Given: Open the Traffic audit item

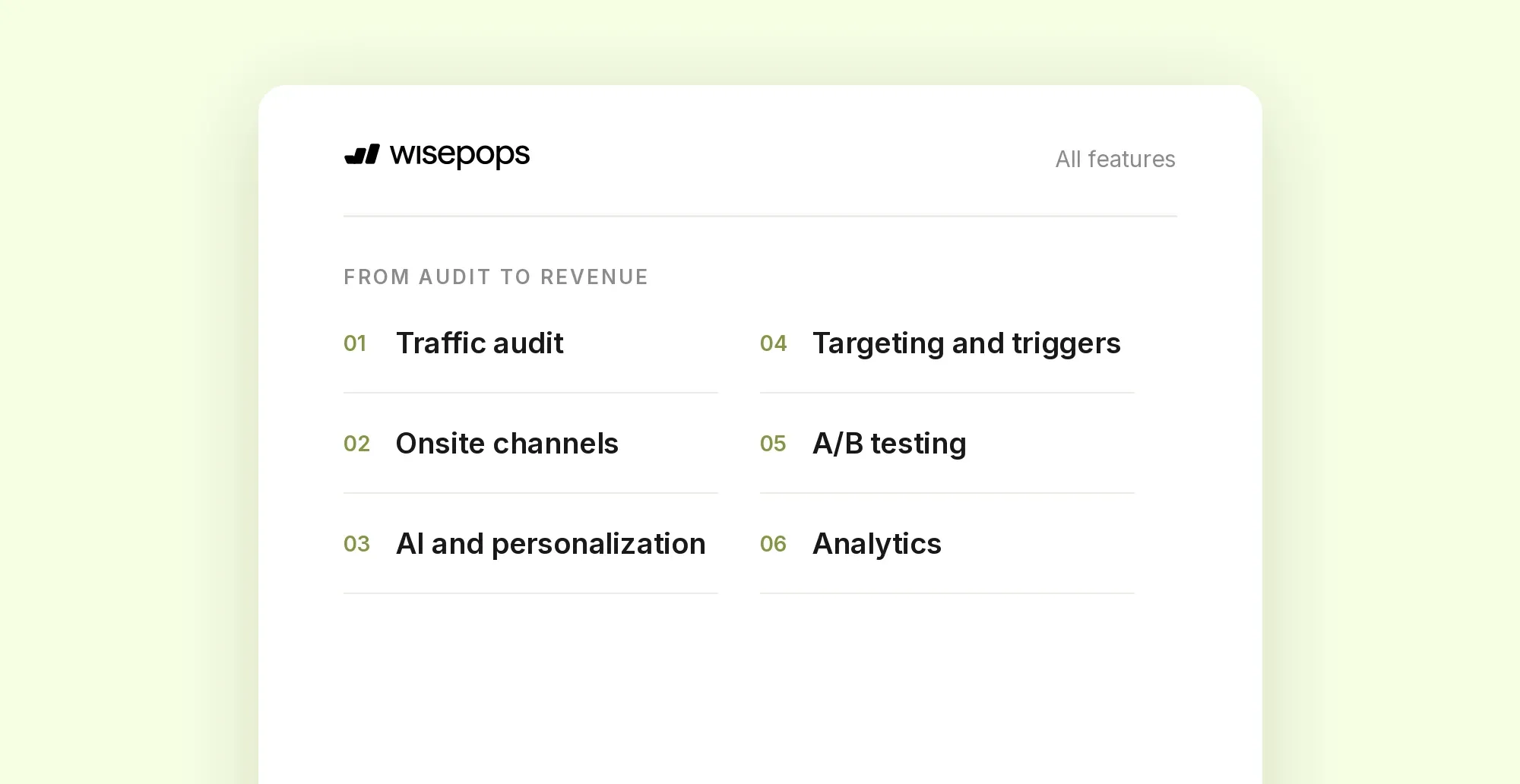Looking at the screenshot, I should [x=480, y=343].
